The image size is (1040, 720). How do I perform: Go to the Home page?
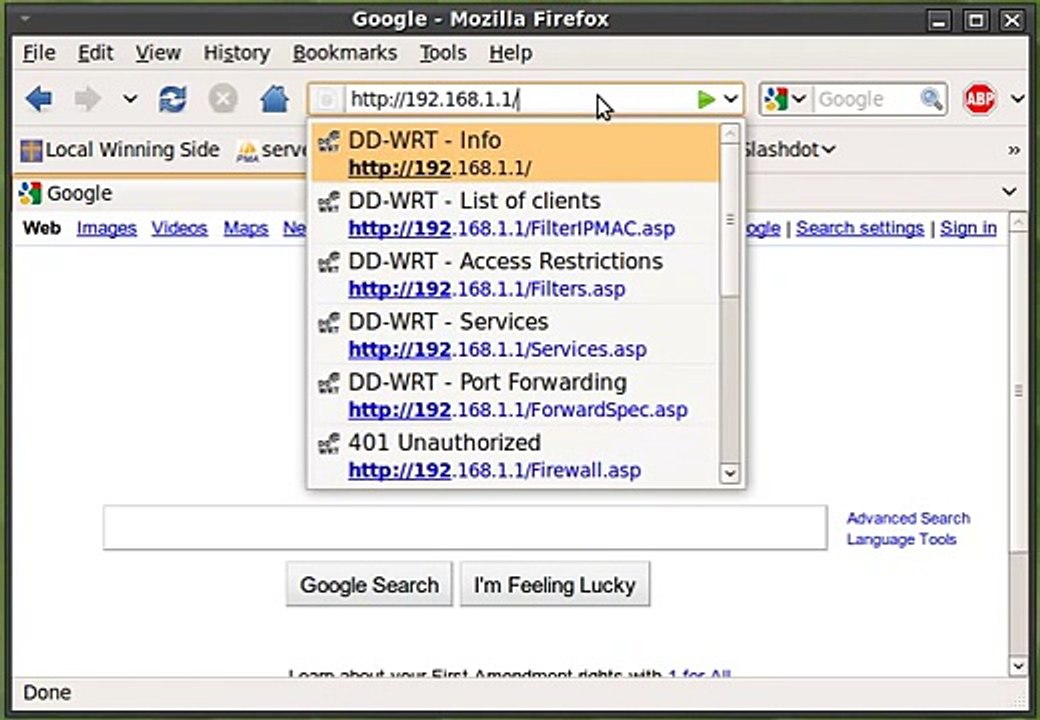click(x=275, y=99)
